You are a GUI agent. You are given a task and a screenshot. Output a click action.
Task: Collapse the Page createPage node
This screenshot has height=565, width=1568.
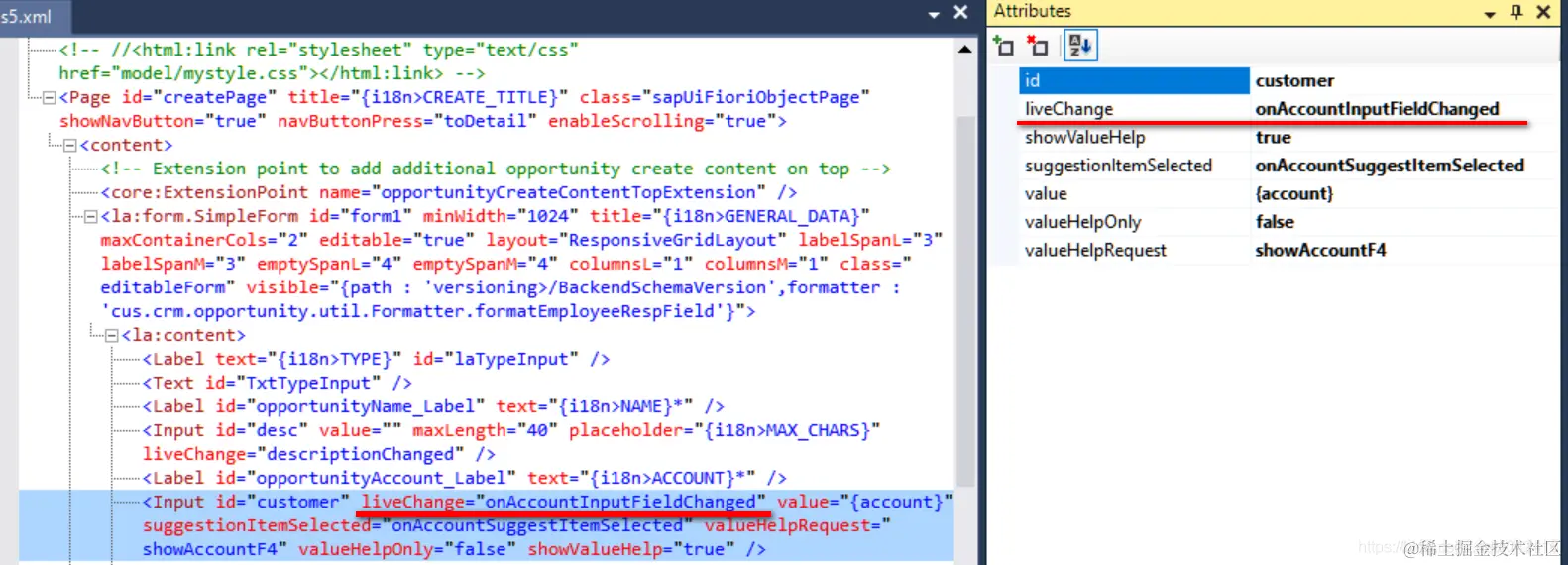click(x=49, y=98)
